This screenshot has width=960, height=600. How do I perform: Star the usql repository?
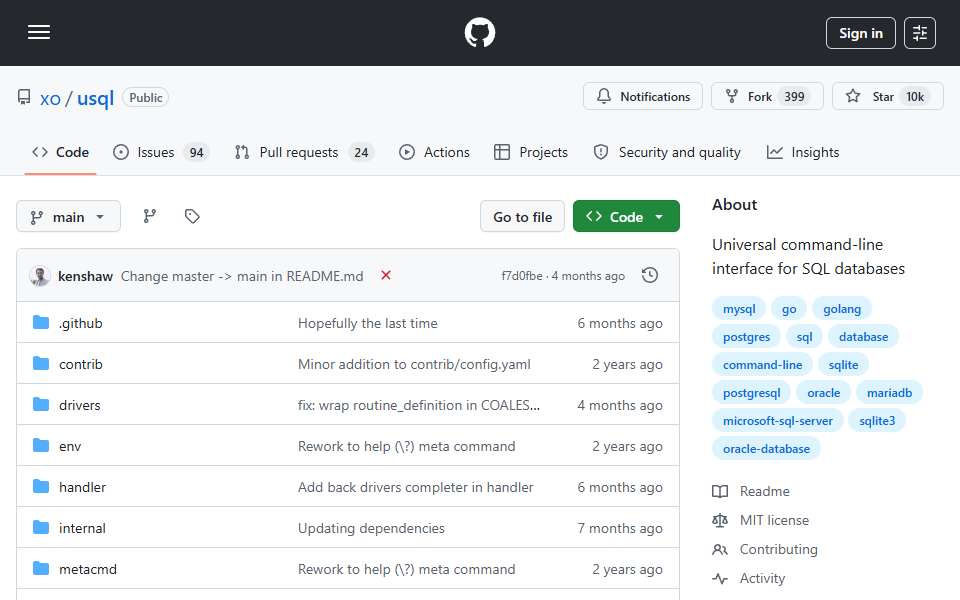[887, 96]
